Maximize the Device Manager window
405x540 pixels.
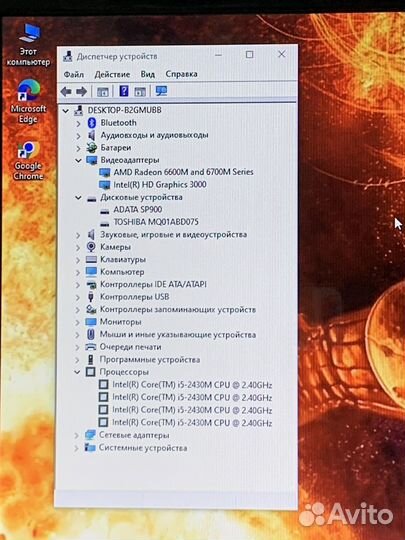pyautogui.click(x=249, y=54)
